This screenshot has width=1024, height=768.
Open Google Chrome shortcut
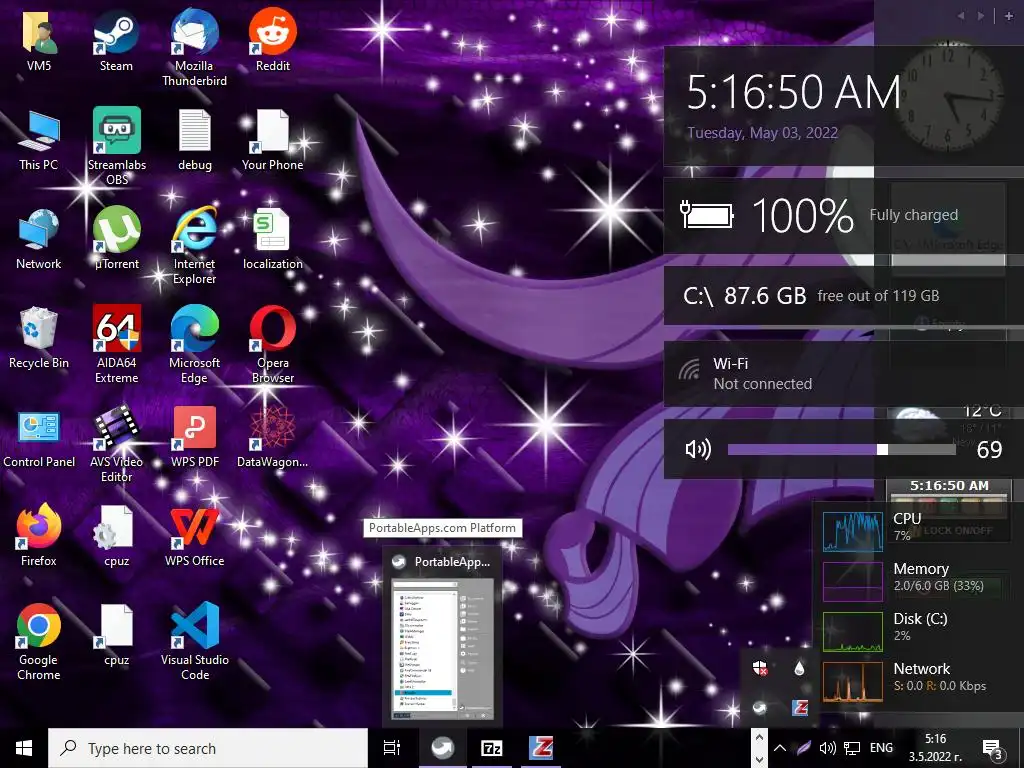tap(39, 643)
